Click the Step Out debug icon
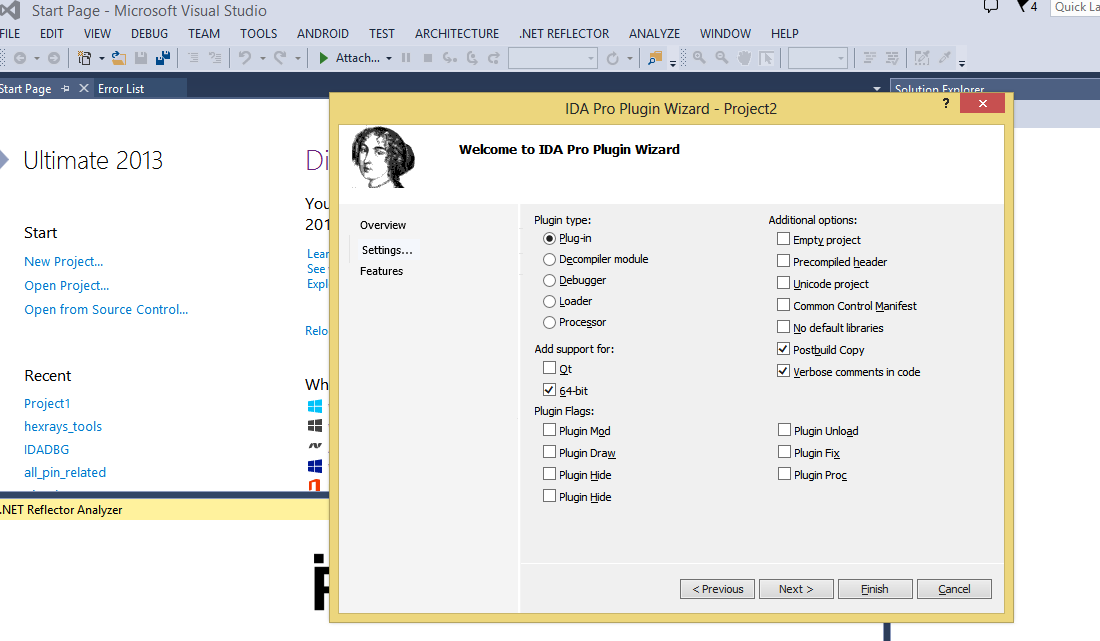The image size is (1100, 641). tap(494, 58)
